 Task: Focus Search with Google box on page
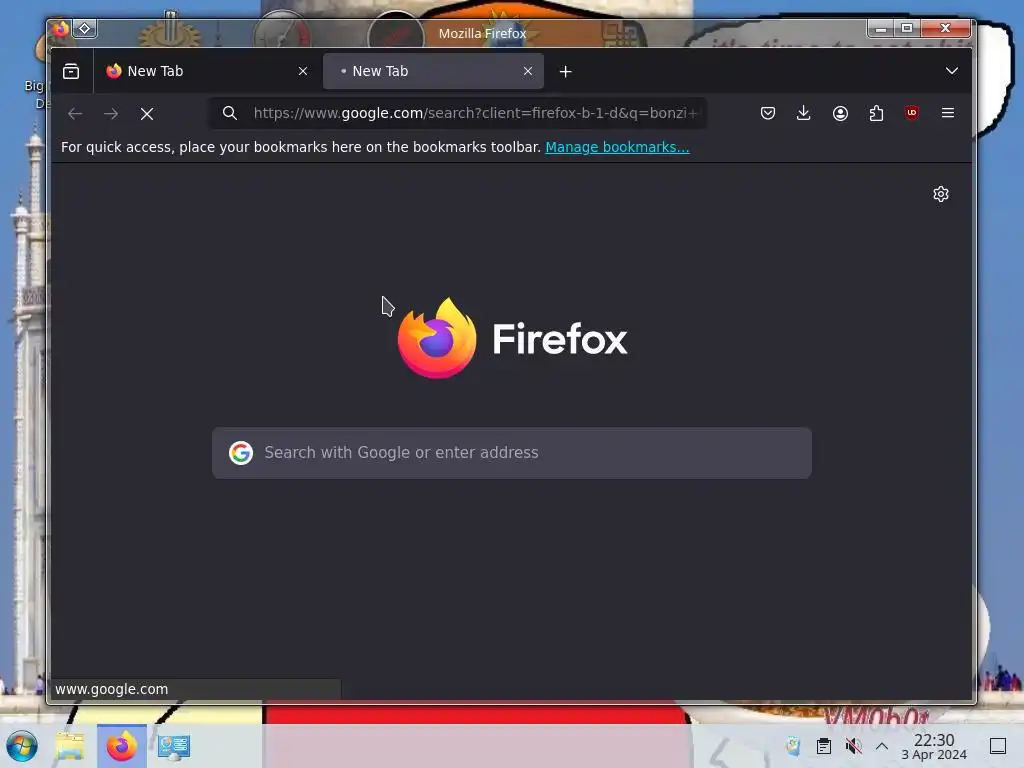click(512, 453)
